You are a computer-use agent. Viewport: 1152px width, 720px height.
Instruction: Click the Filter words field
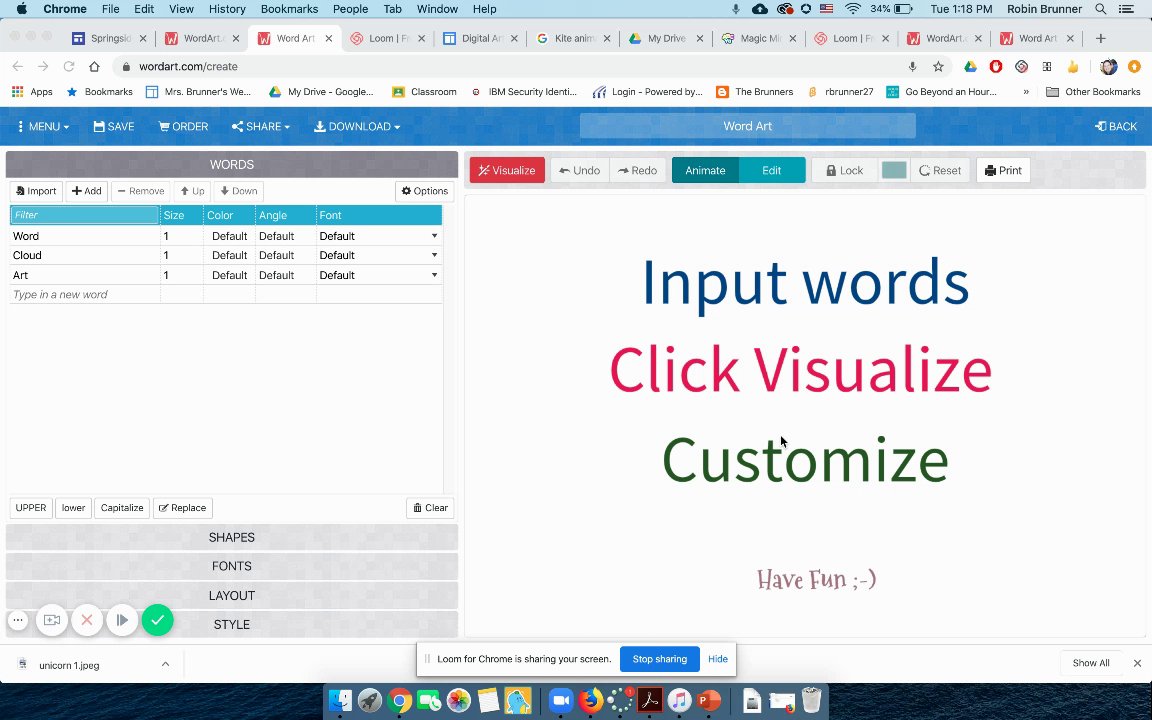point(84,215)
